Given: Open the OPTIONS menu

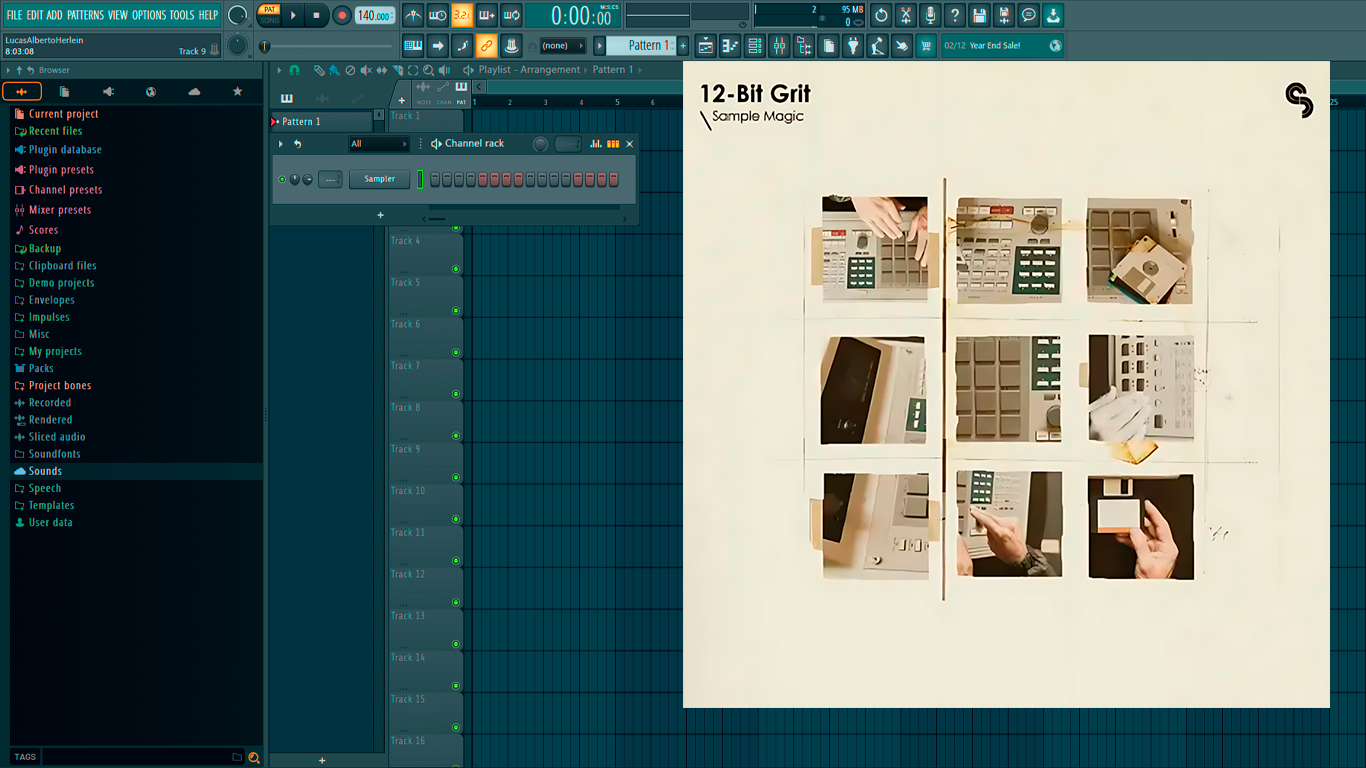Looking at the screenshot, I should (149, 15).
